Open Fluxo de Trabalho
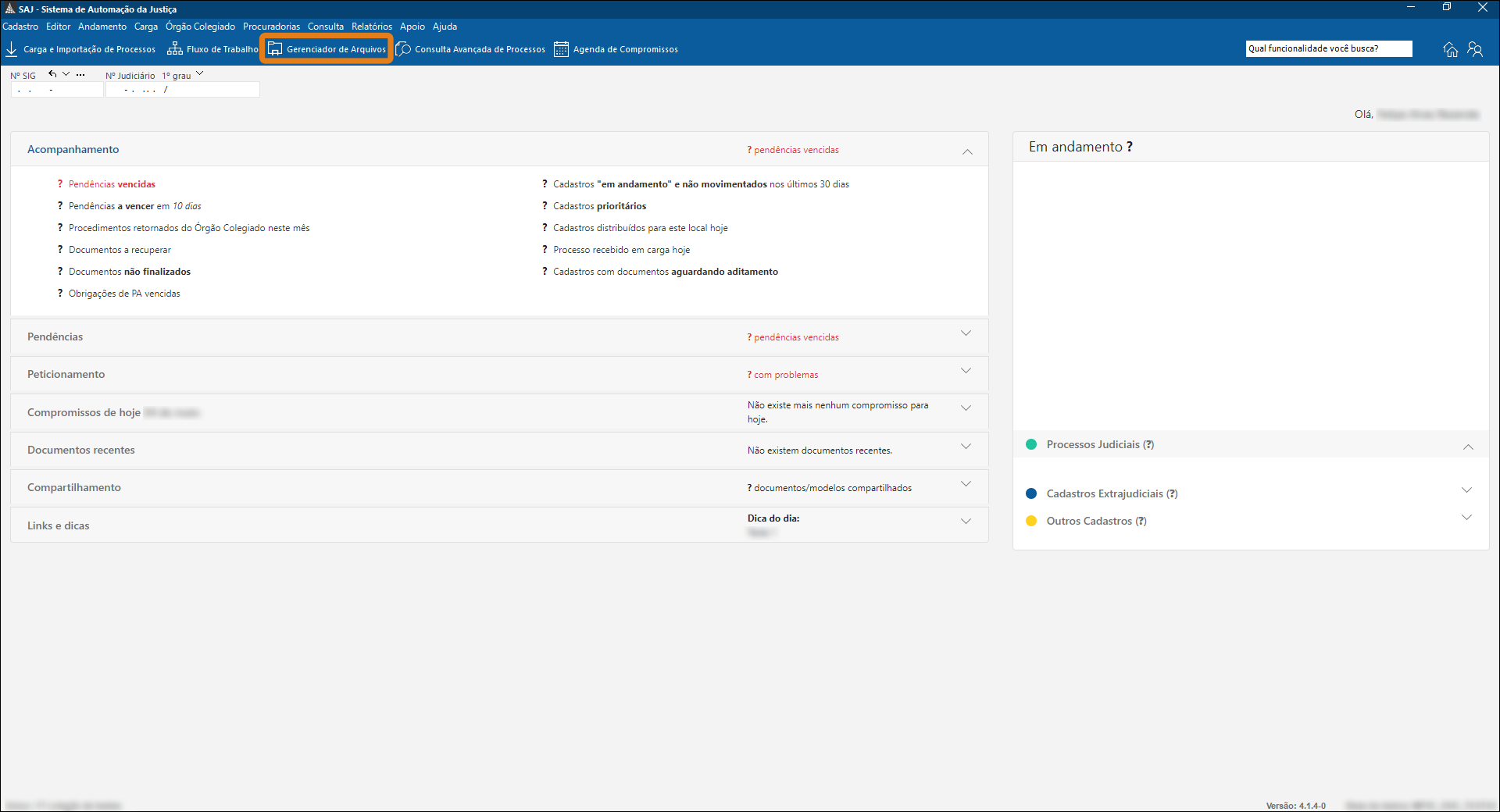The height and width of the screenshot is (812, 1500). coord(212,49)
